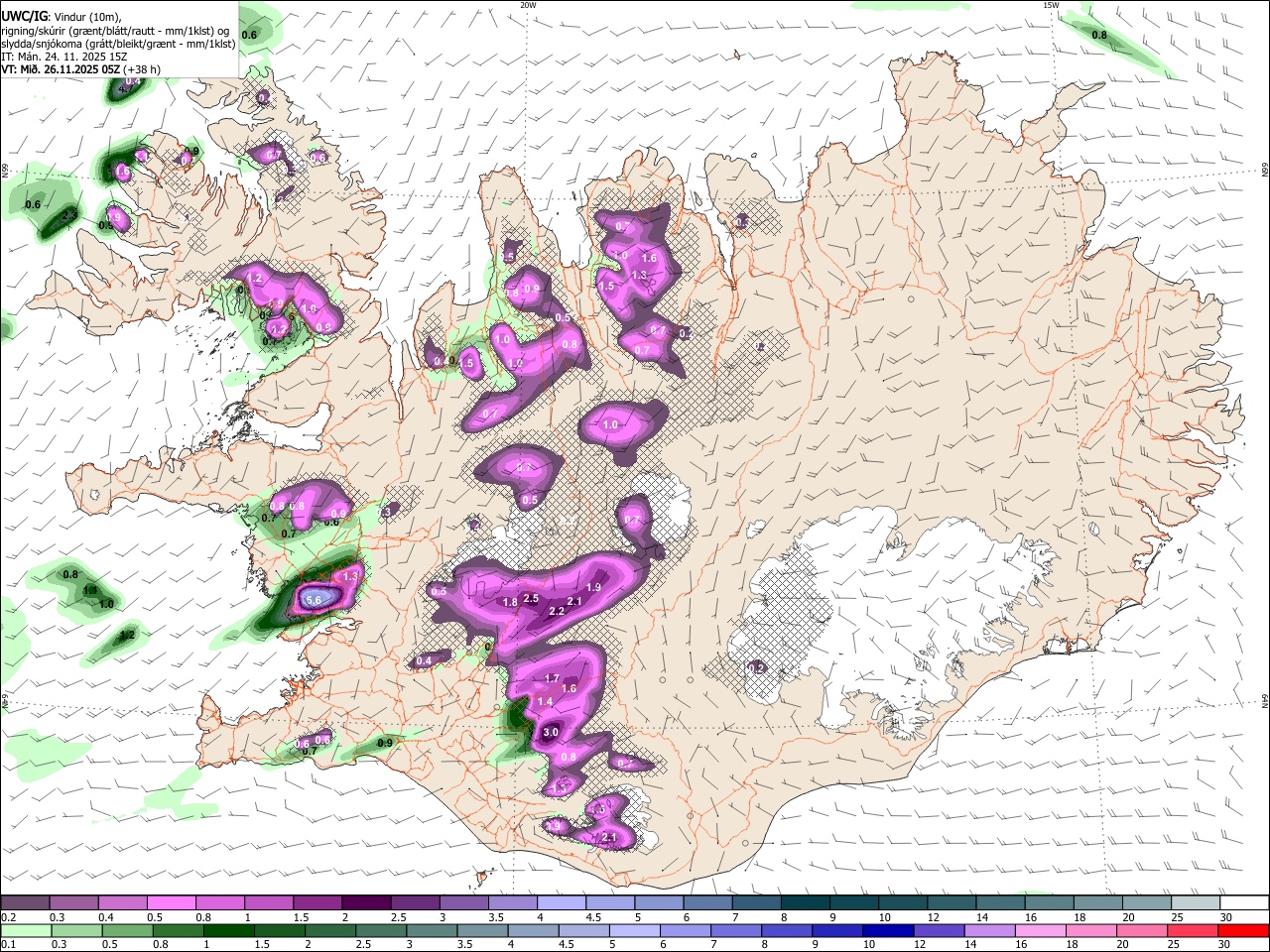Click bright pink 0.5 swatch in upper scale
Image resolution: width=1270 pixels, height=952 pixels.
point(172,903)
